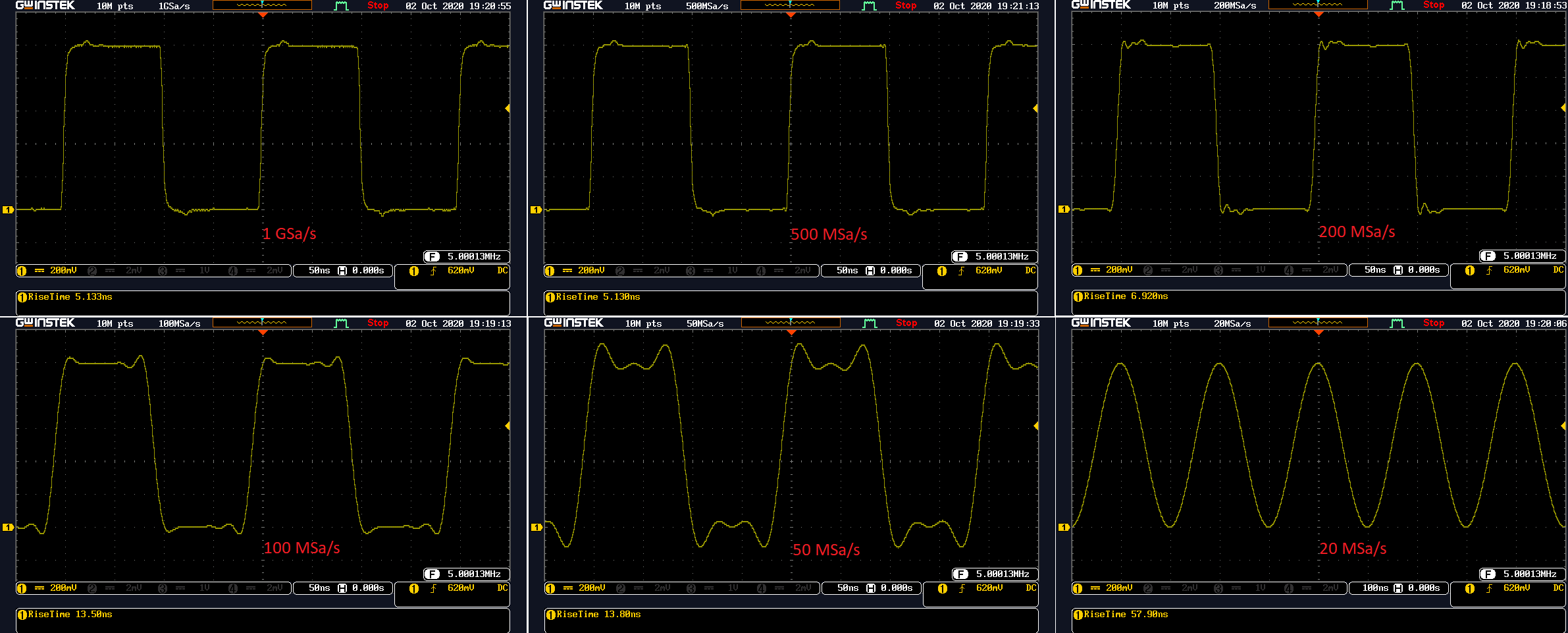
Task: Select the 500MSa/s sample rate readout in the header
Action: click(707, 7)
